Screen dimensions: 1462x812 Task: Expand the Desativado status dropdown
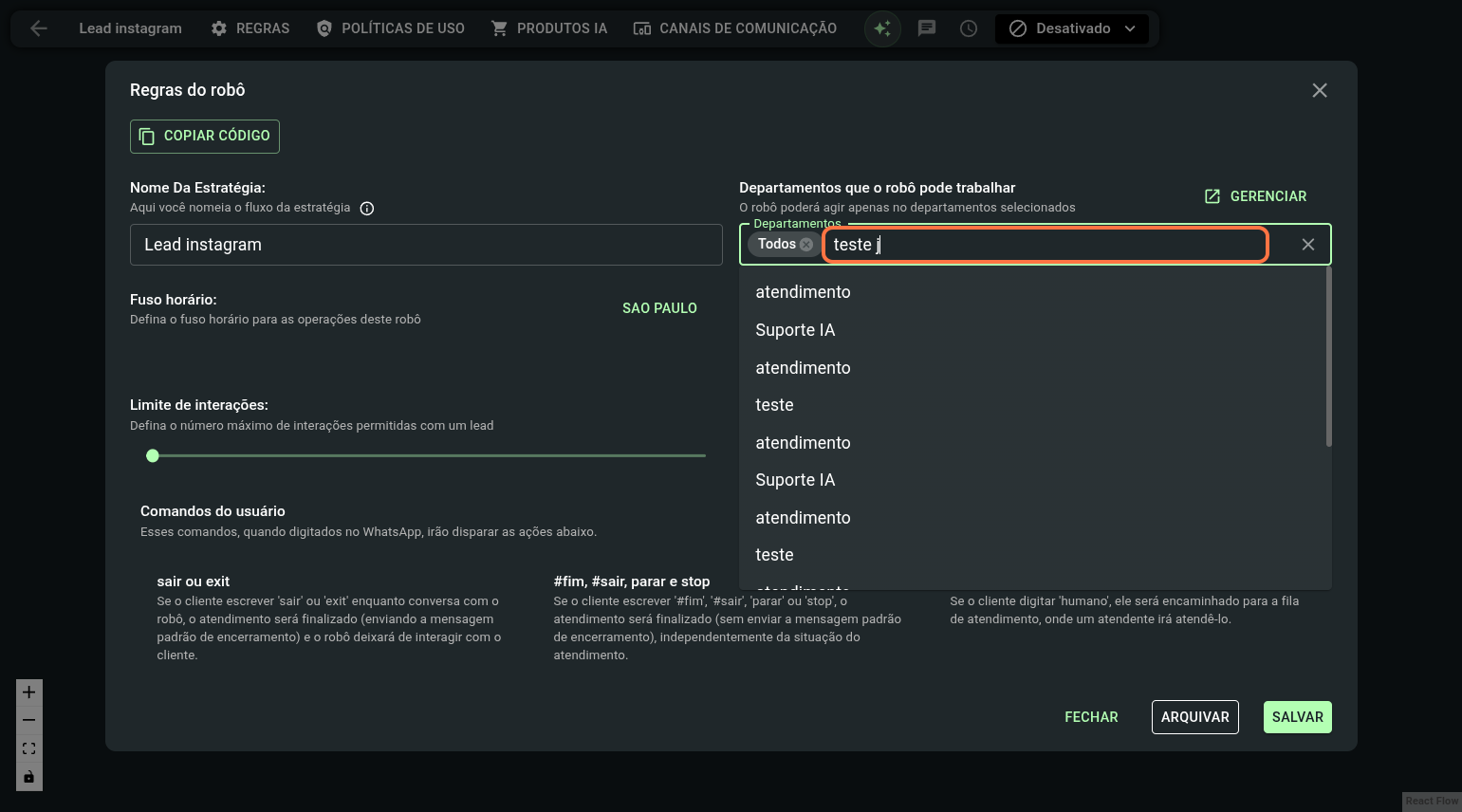coord(1072,28)
